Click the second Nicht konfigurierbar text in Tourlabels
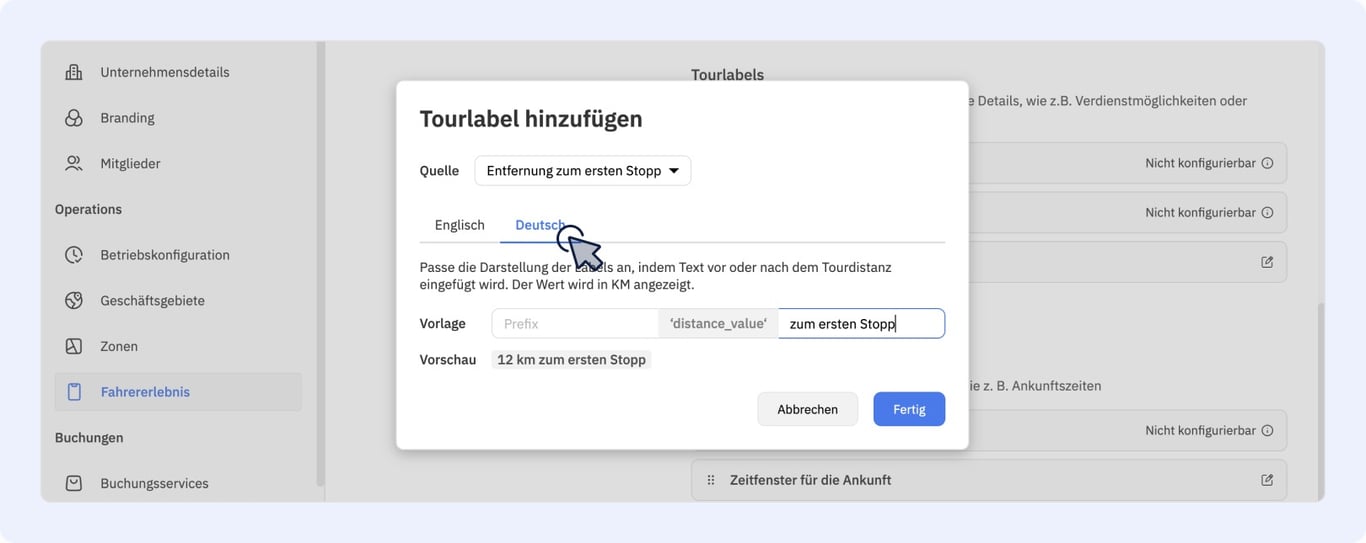Screen dimensions: 1366x543 (1200, 212)
